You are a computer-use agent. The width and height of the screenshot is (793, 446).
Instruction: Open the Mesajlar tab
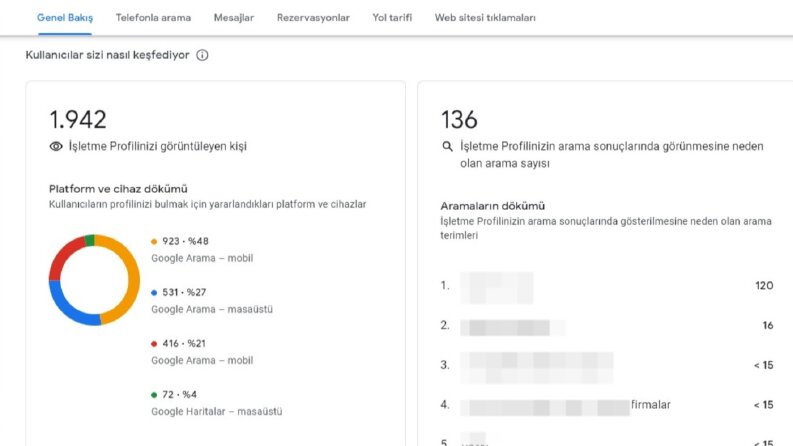[x=234, y=18]
